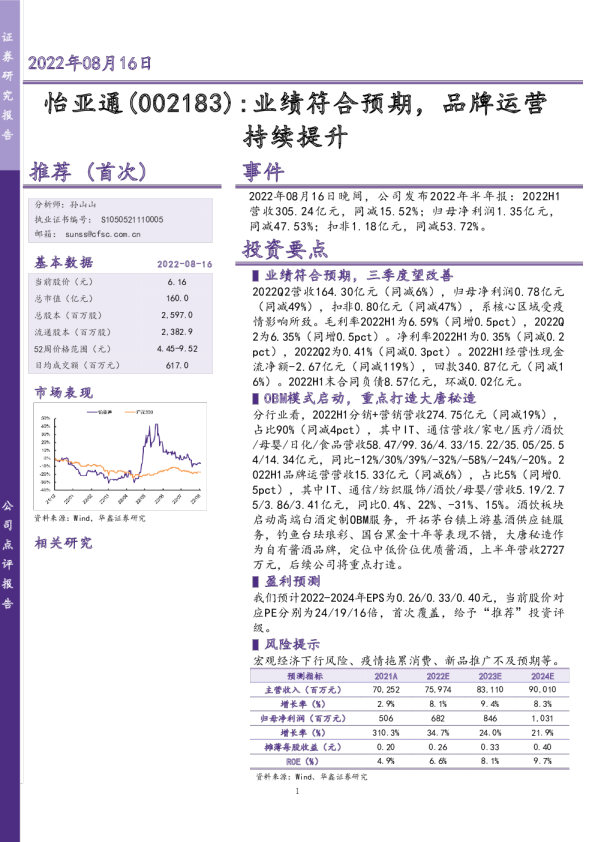
Task: Select total share capital value 2,597.0
Action: pyautogui.click(x=177, y=315)
